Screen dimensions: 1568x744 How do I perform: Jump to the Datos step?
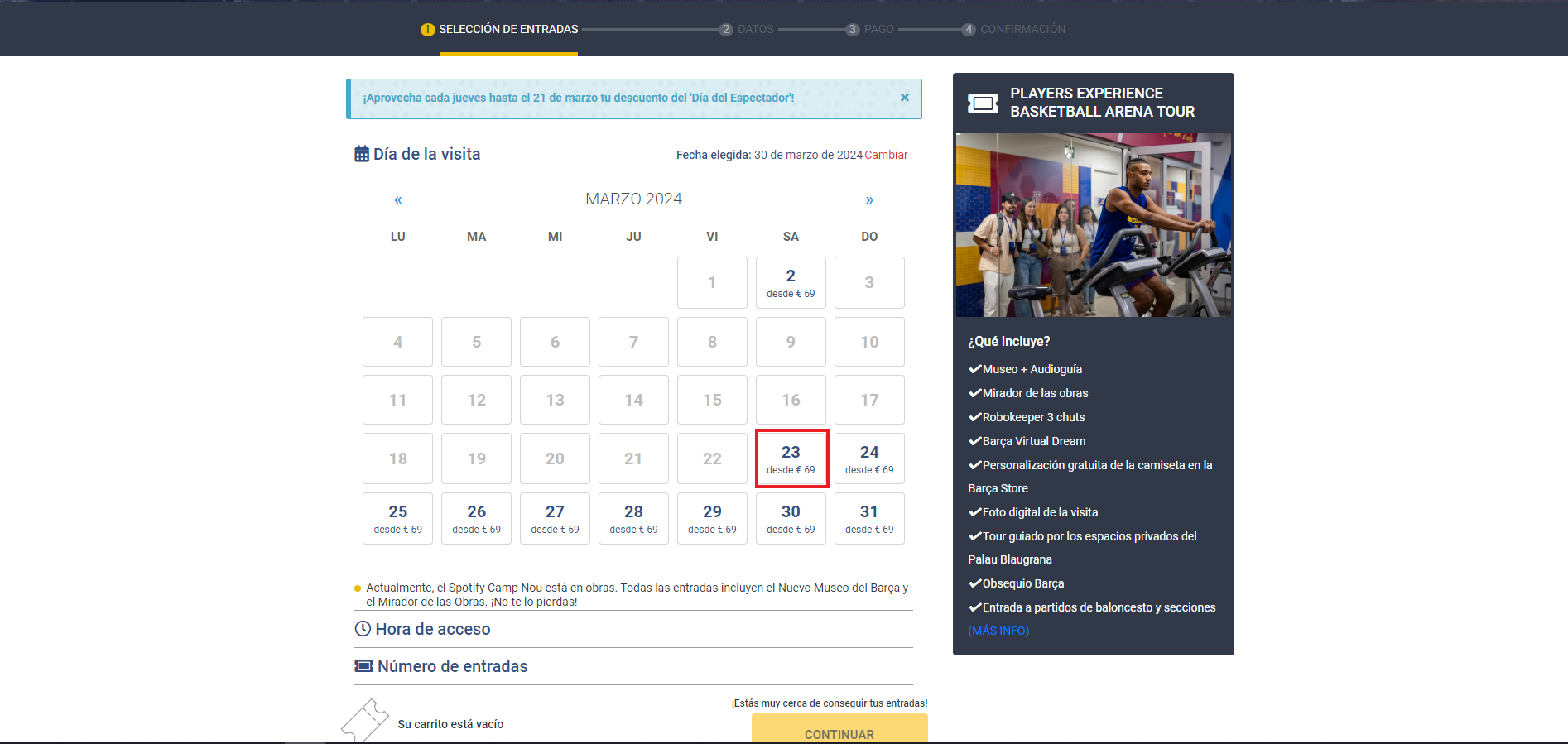click(x=754, y=29)
